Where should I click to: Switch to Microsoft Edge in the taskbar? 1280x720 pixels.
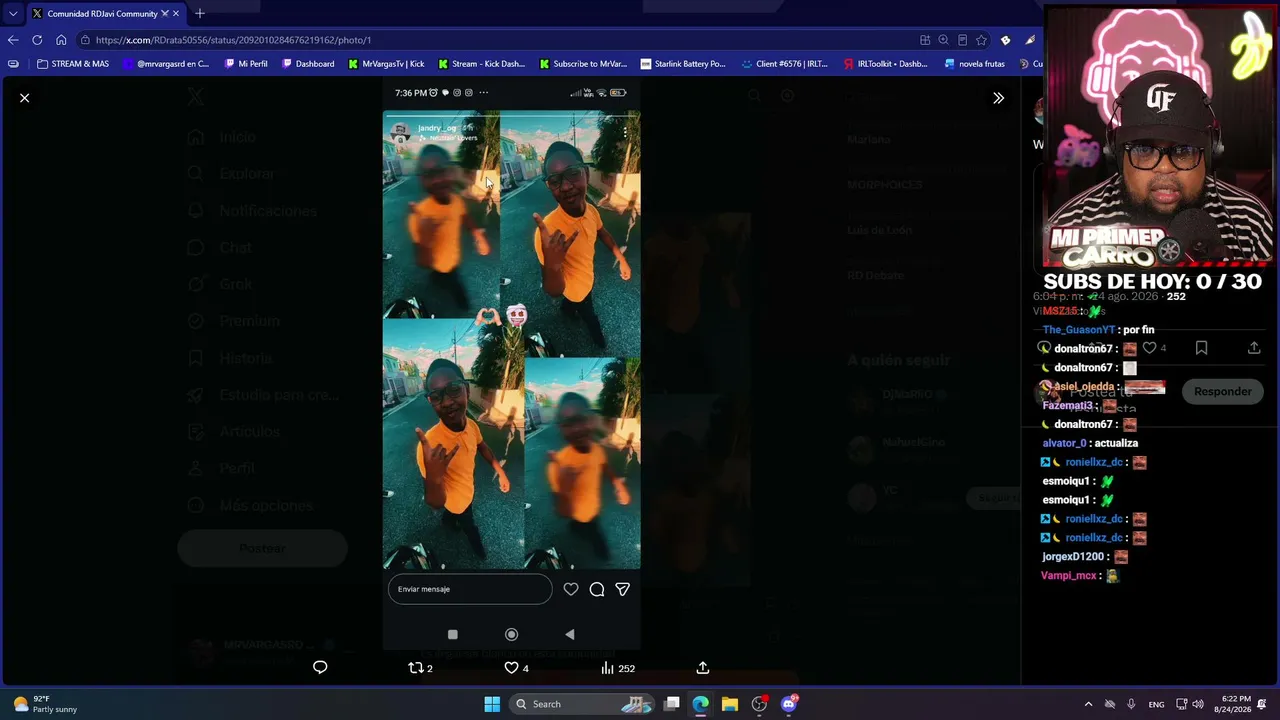tap(701, 704)
